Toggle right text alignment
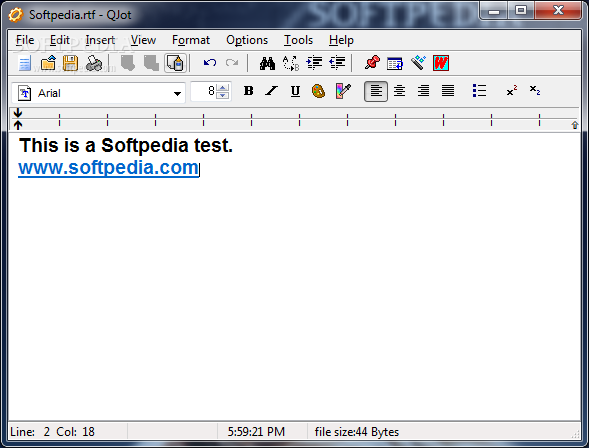The width and height of the screenshot is (589, 448). coord(423,91)
